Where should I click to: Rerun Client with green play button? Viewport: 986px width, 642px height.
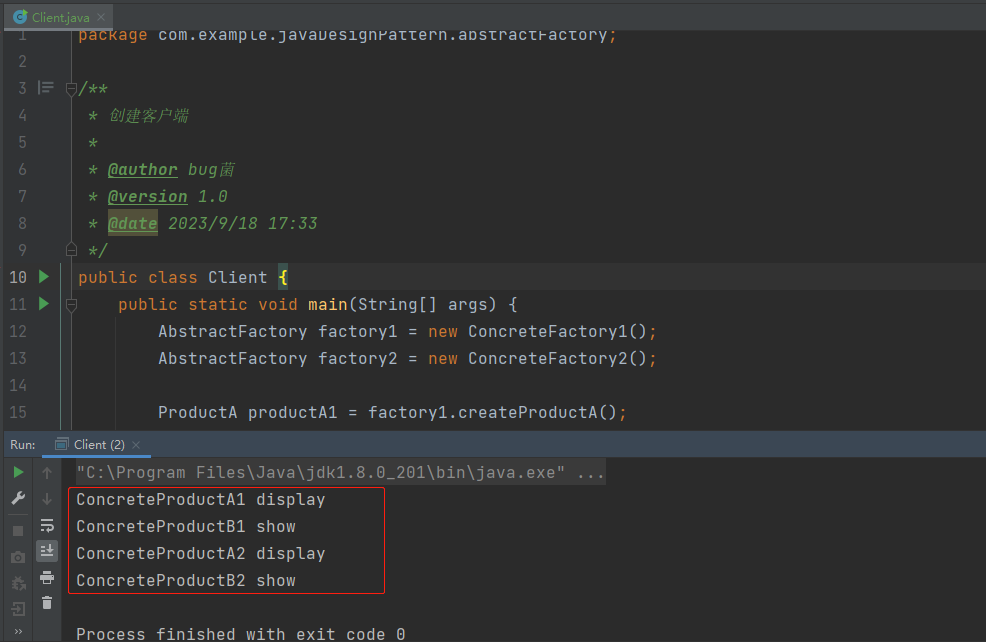pyautogui.click(x=18, y=472)
